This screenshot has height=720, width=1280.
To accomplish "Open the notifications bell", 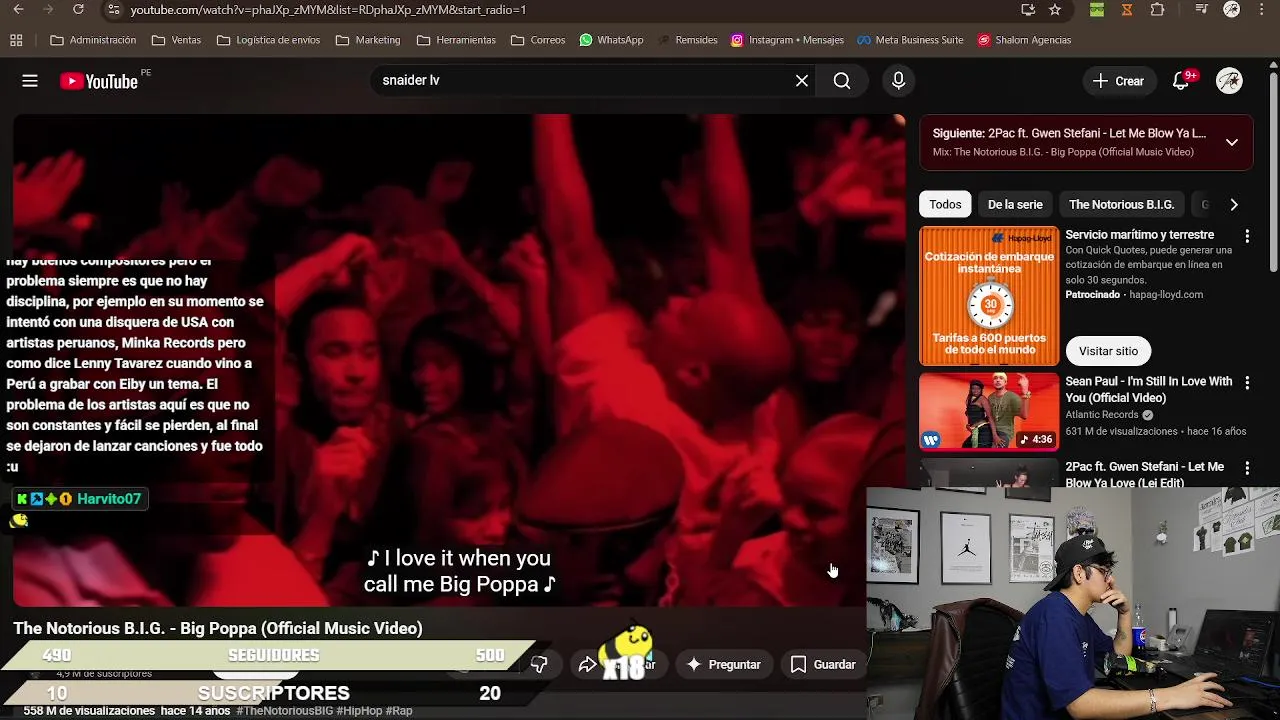I will click(1181, 81).
